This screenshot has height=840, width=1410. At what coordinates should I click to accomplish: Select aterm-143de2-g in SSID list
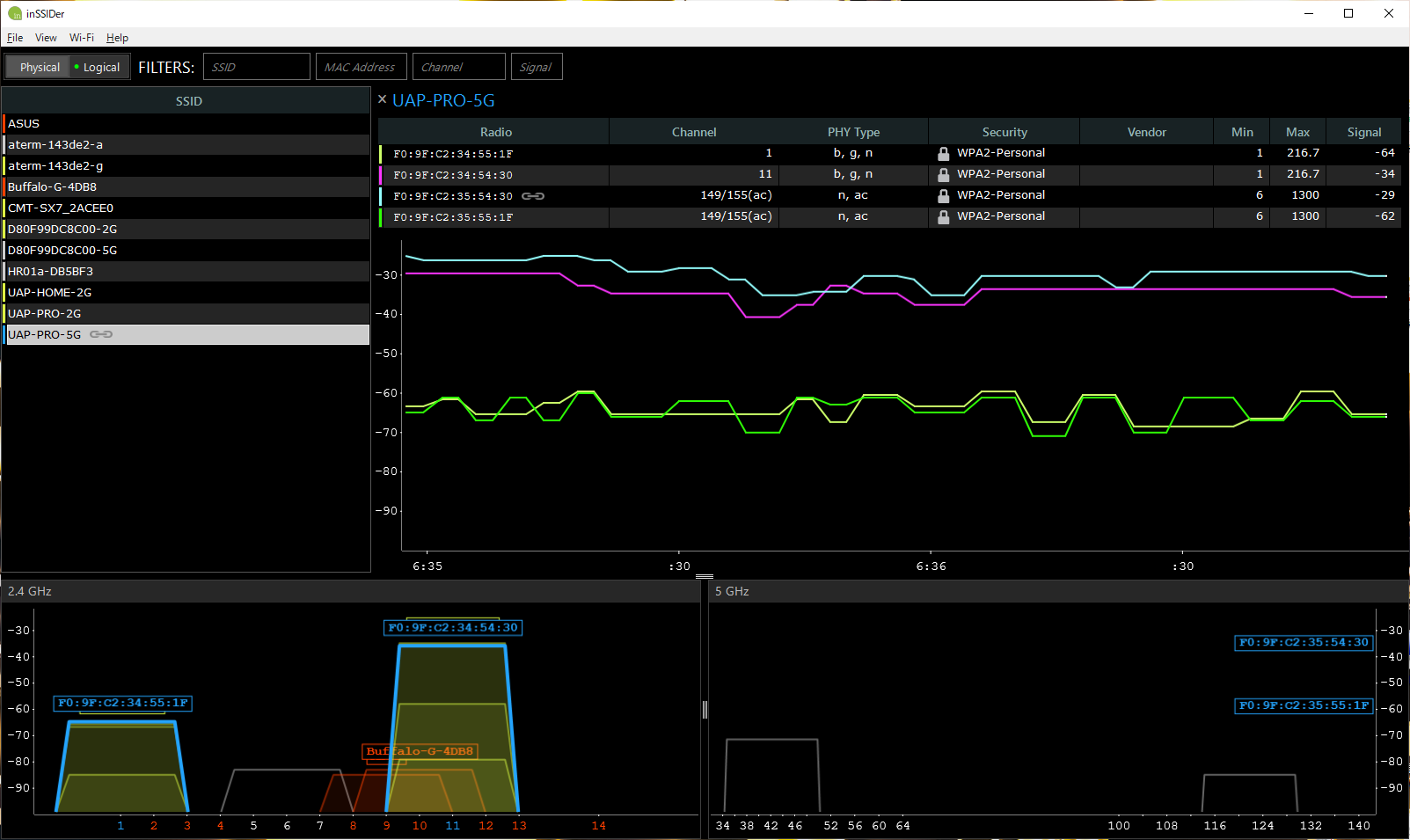[186, 166]
